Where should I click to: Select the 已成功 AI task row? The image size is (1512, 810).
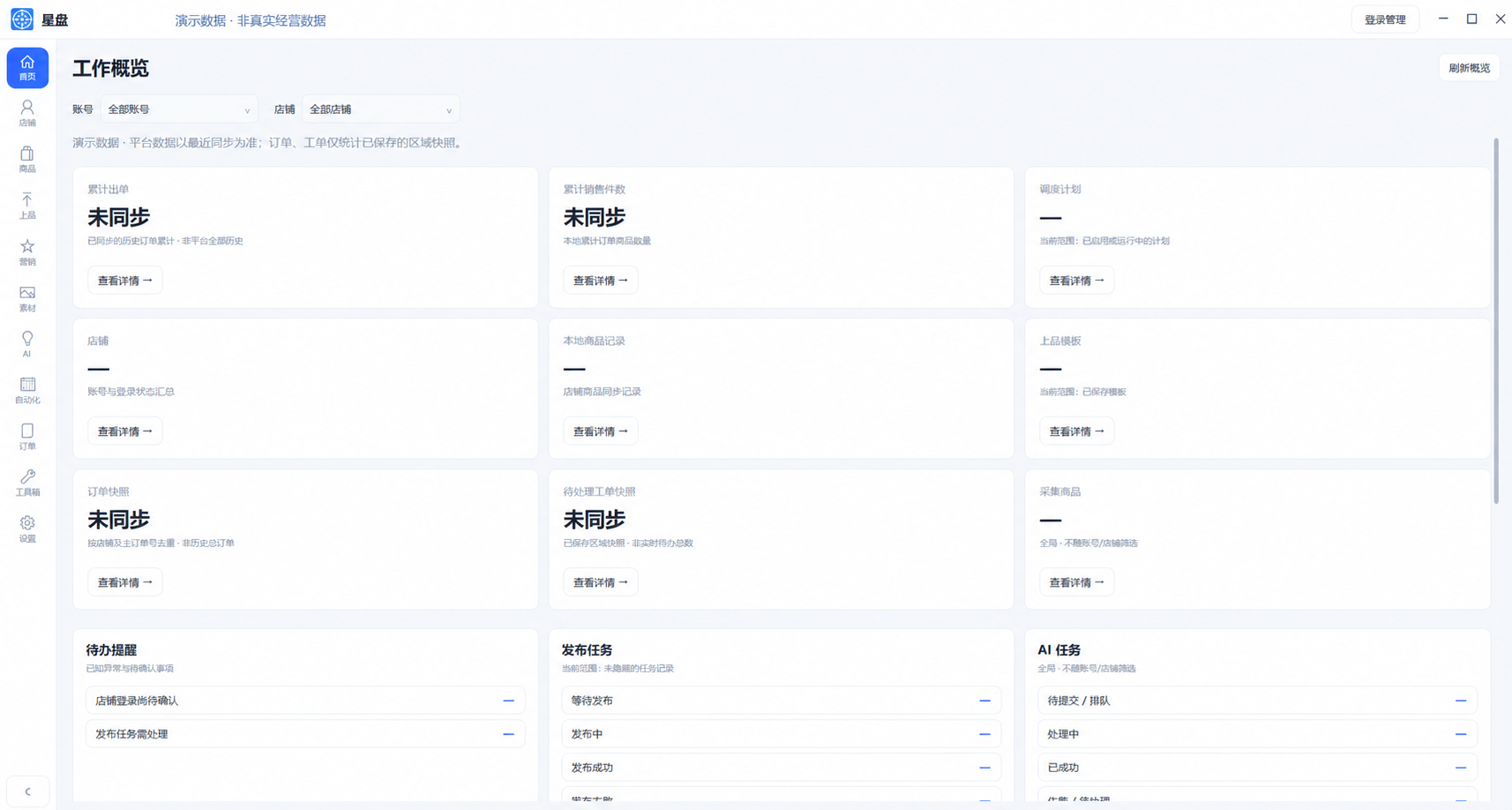(1257, 768)
